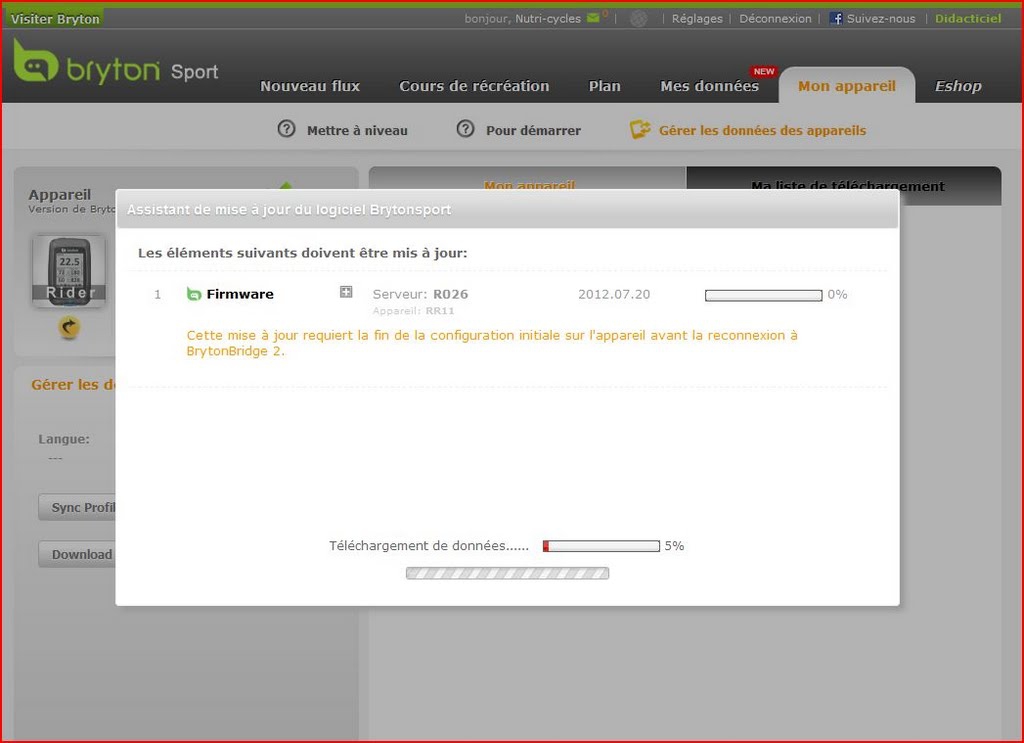1024x743 pixels.
Task: Click the Visiter Bryton link
Action: pyautogui.click(x=55, y=19)
